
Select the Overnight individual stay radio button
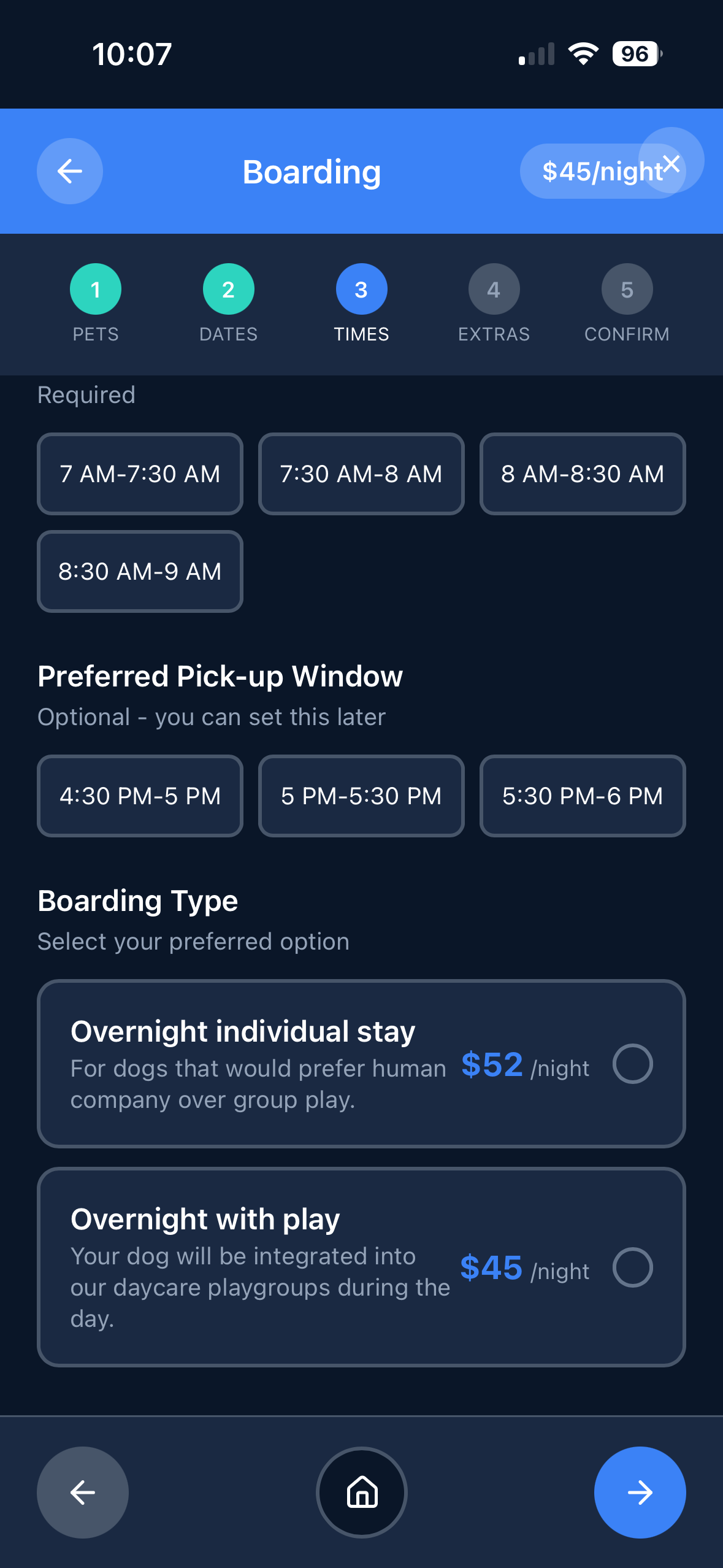pos(632,1063)
